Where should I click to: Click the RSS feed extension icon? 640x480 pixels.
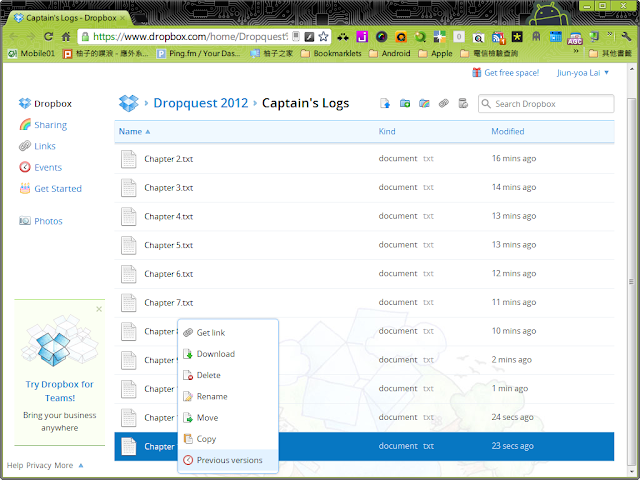(498, 37)
